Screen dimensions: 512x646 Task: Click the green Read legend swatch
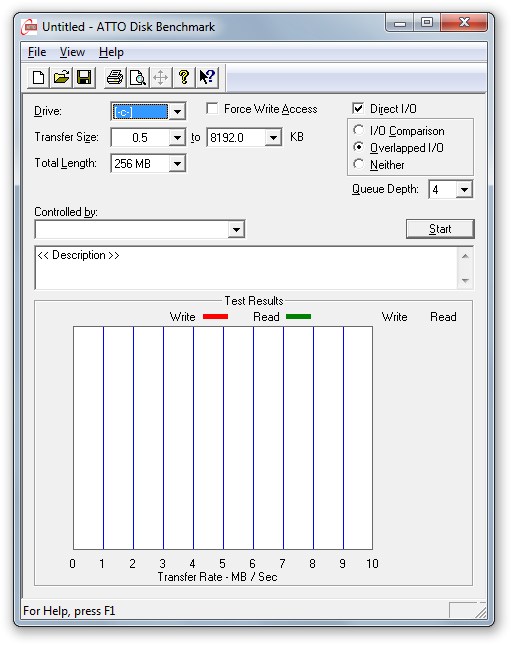(298, 316)
